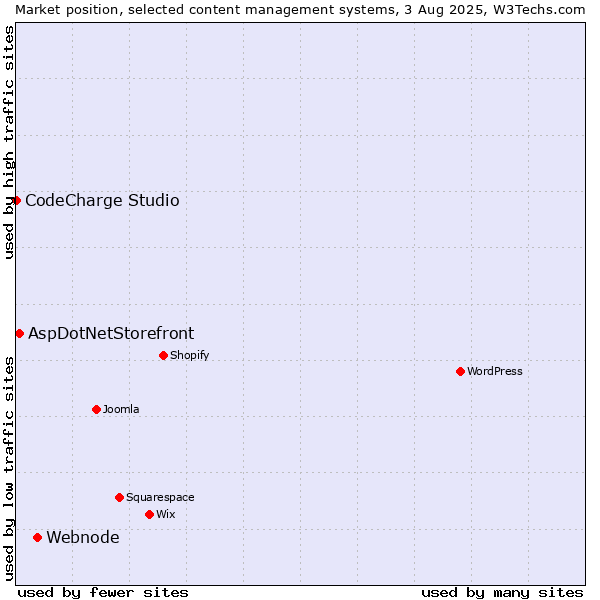Click the CodeCharge Studio label
600x600 pixels.
[x=102, y=201]
